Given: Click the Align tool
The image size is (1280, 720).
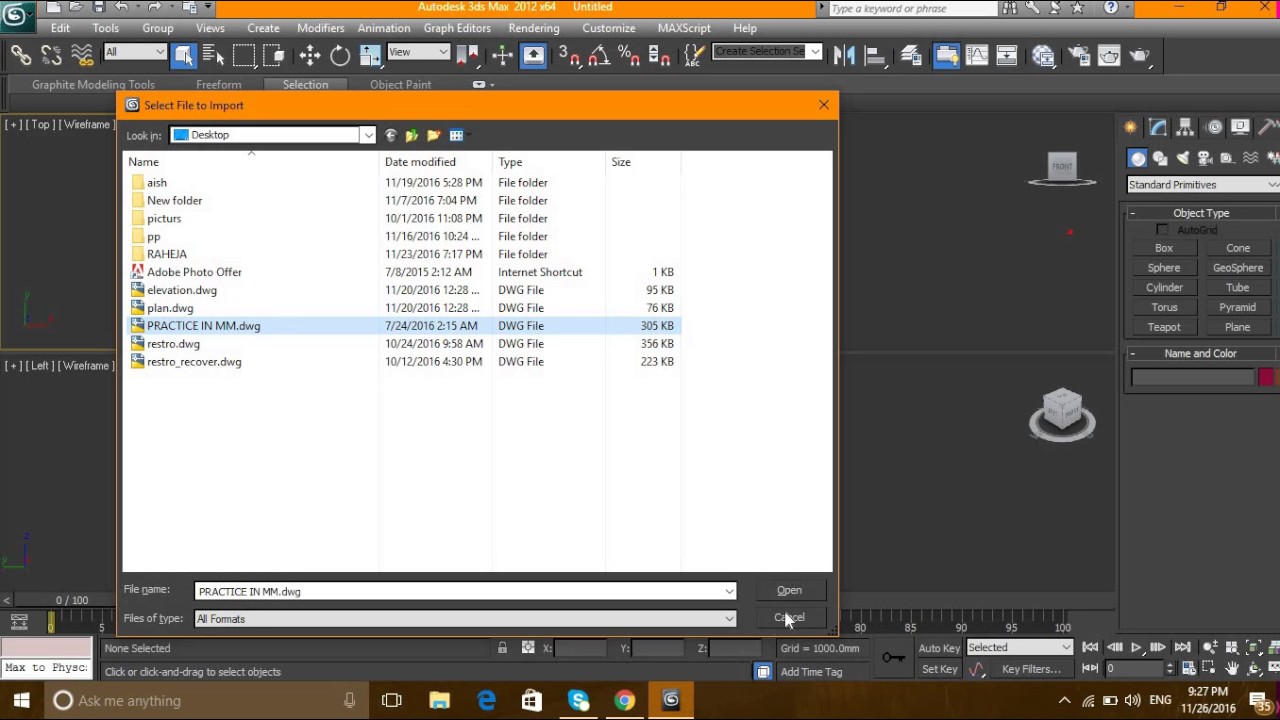Looking at the screenshot, I should pyautogui.click(x=874, y=55).
